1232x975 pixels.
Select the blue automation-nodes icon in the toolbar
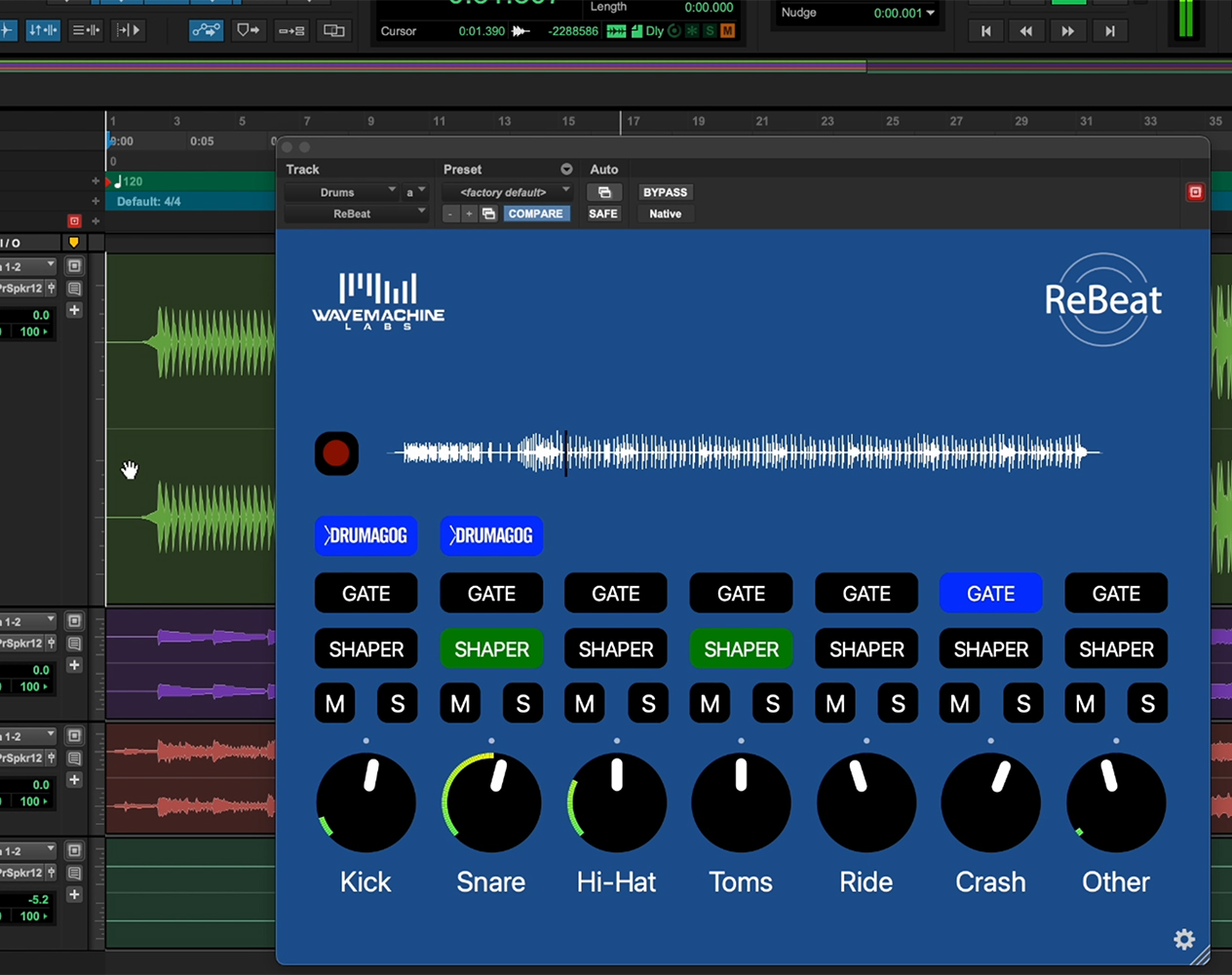tap(204, 30)
